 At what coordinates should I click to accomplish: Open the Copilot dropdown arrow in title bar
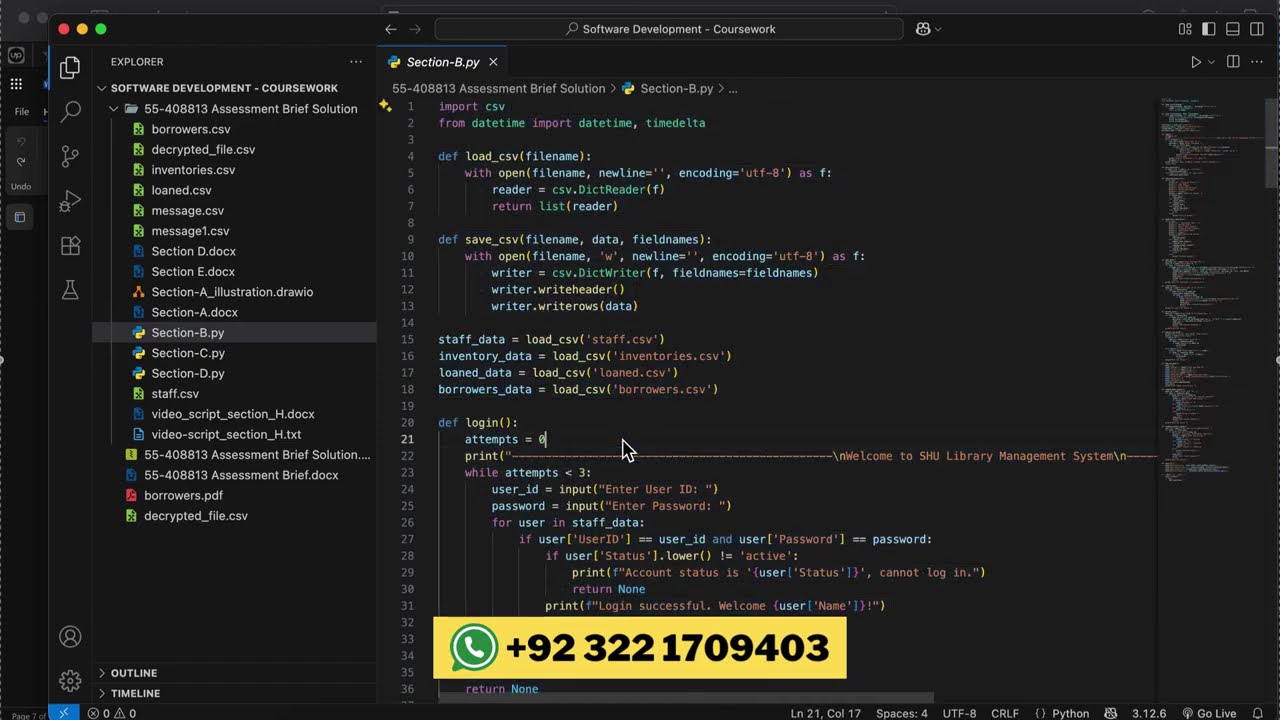pyautogui.click(x=938, y=29)
